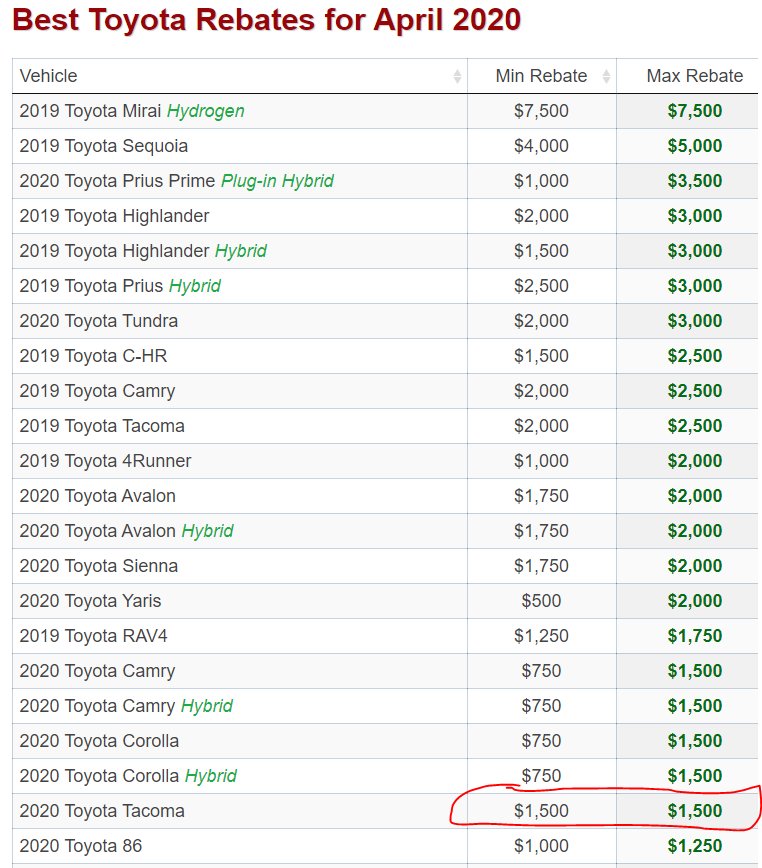Sort by Max Rebate header

(694, 76)
